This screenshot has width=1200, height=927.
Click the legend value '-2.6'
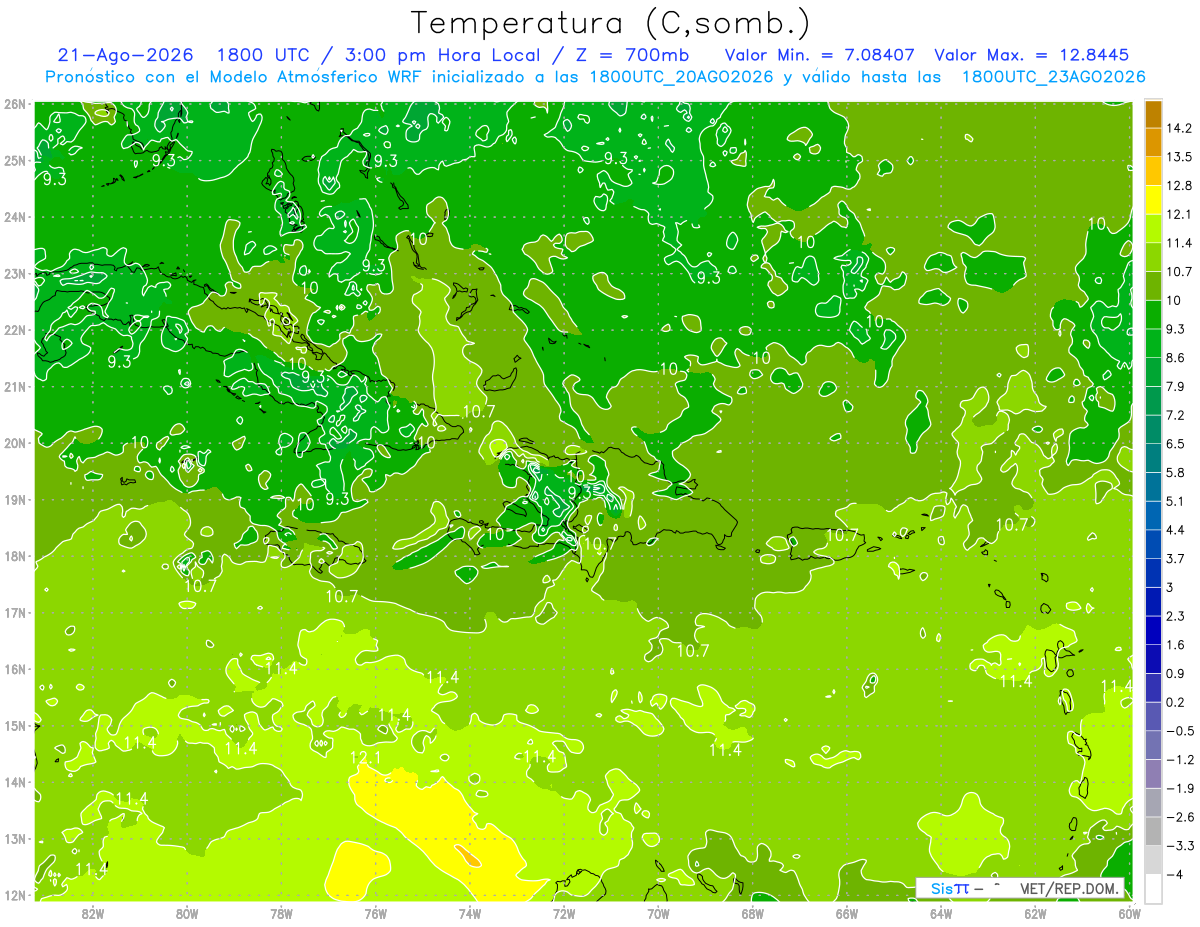click(1180, 817)
